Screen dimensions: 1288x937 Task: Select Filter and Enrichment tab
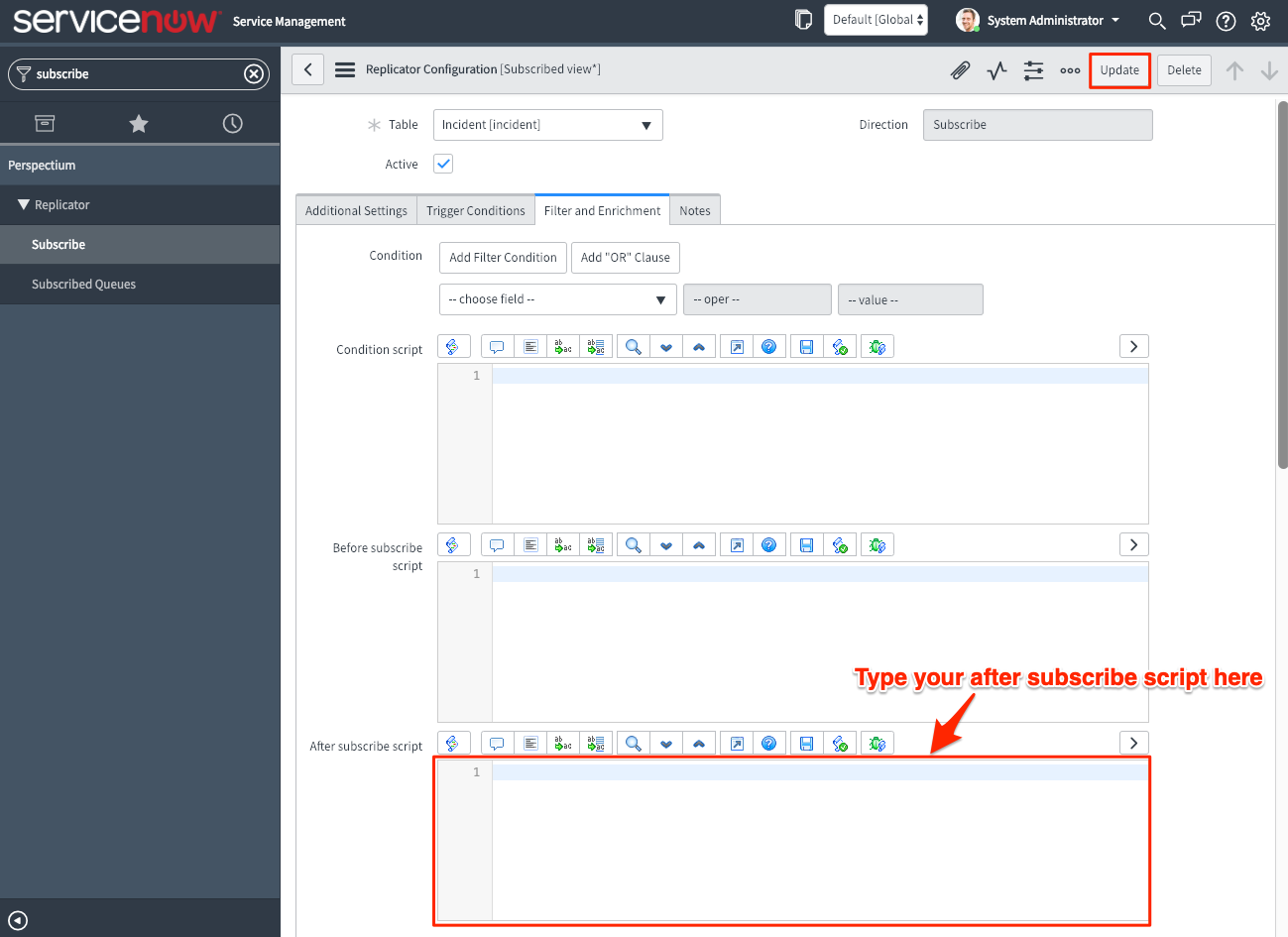pos(602,210)
